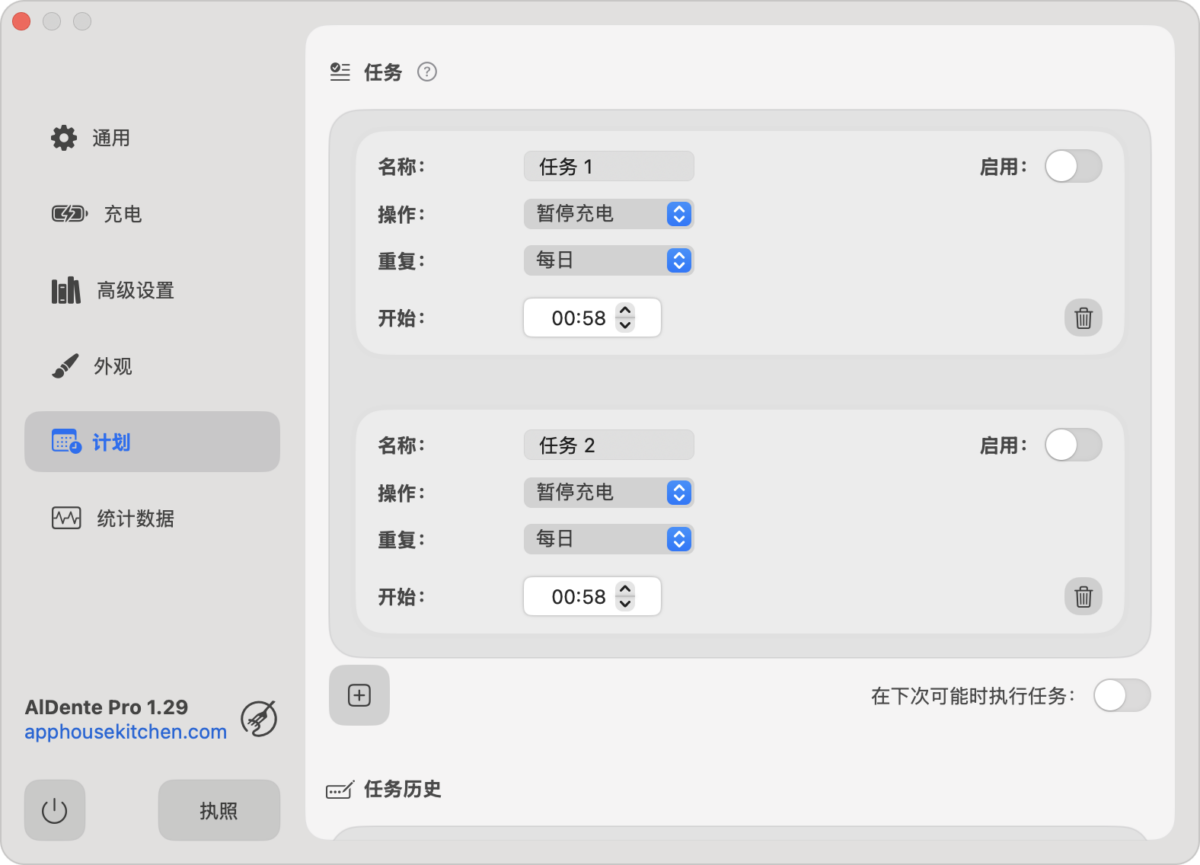Click the 00:58 start time of 任务 1
This screenshot has width=1200, height=865.
tap(579, 318)
